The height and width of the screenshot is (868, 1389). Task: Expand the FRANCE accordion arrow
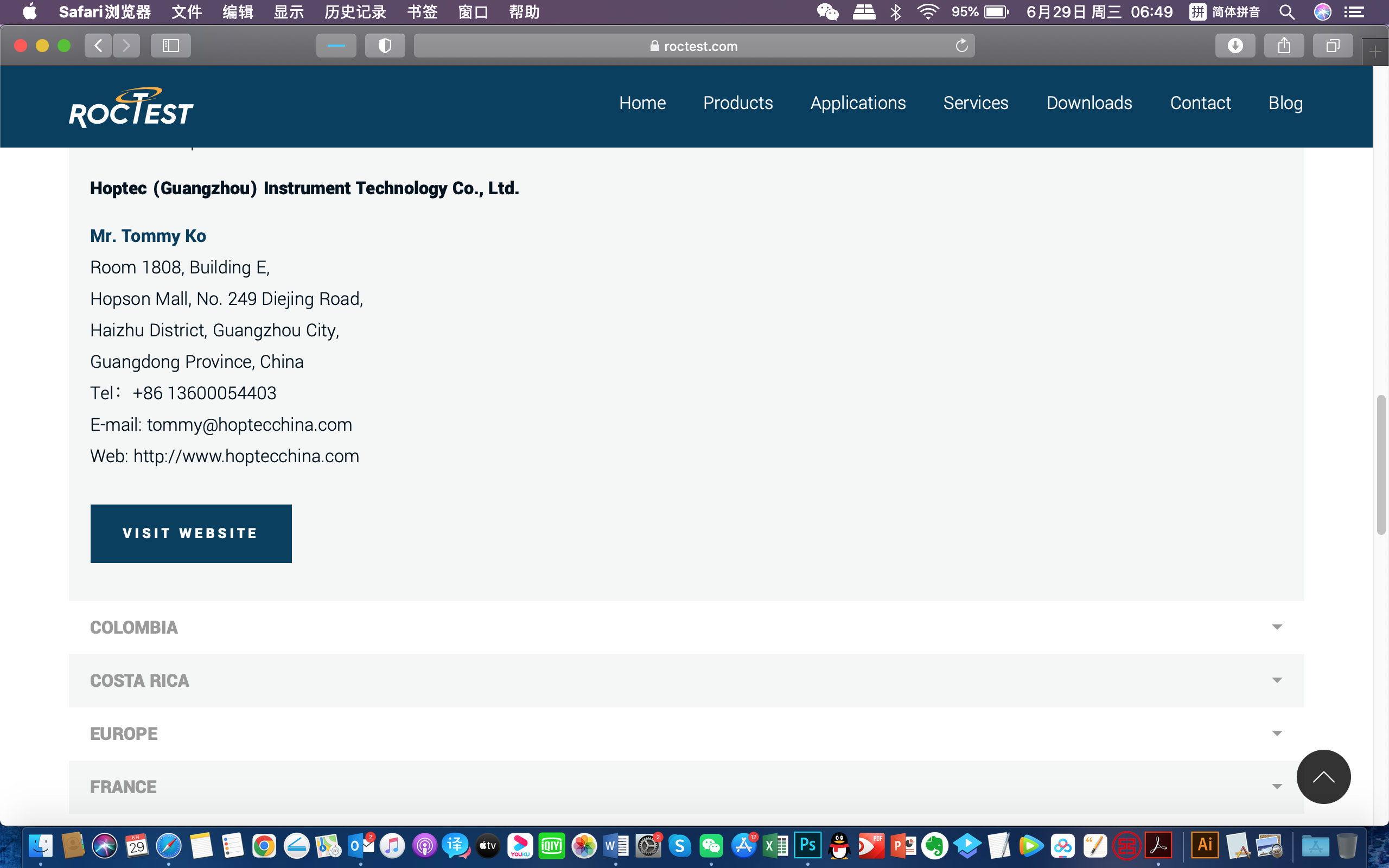pyautogui.click(x=1277, y=787)
